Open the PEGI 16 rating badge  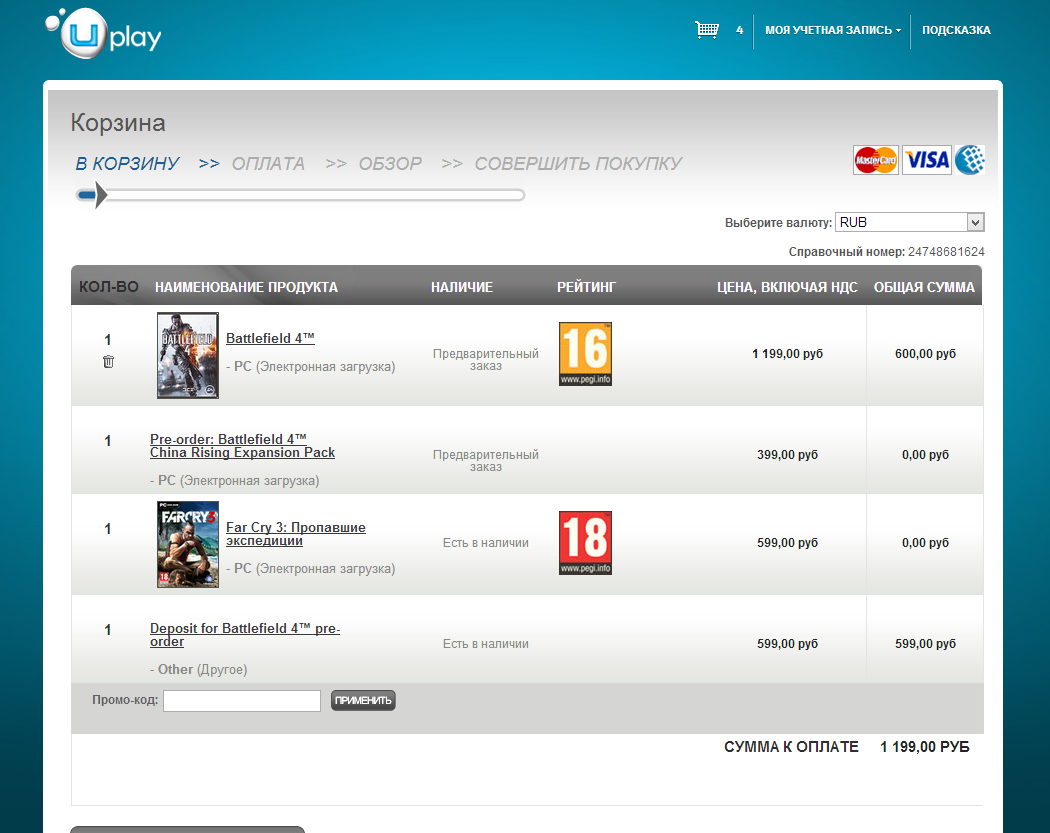click(x=585, y=354)
